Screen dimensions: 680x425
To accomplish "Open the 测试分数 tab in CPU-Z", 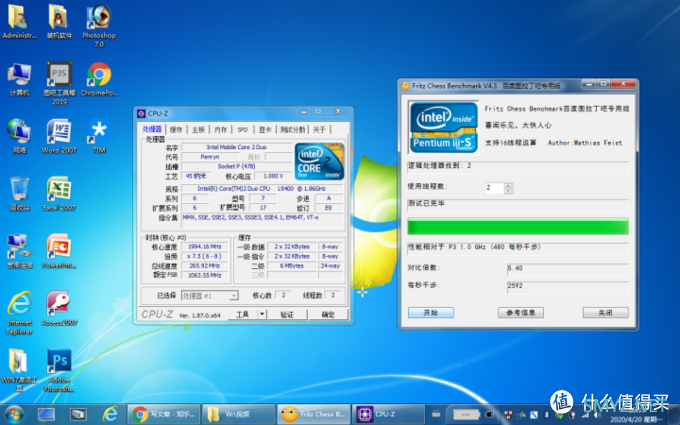I will 293,129.
